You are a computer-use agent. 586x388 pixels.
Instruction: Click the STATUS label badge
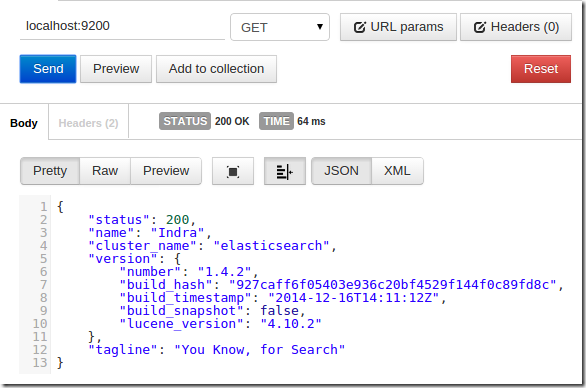point(185,121)
